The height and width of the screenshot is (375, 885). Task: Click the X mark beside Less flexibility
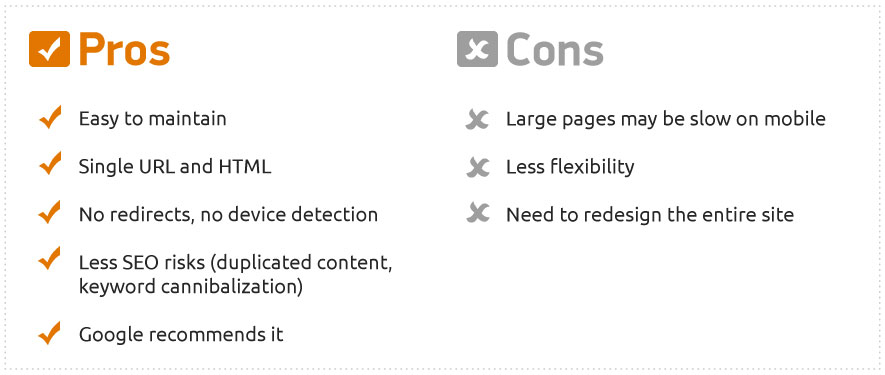[477, 167]
